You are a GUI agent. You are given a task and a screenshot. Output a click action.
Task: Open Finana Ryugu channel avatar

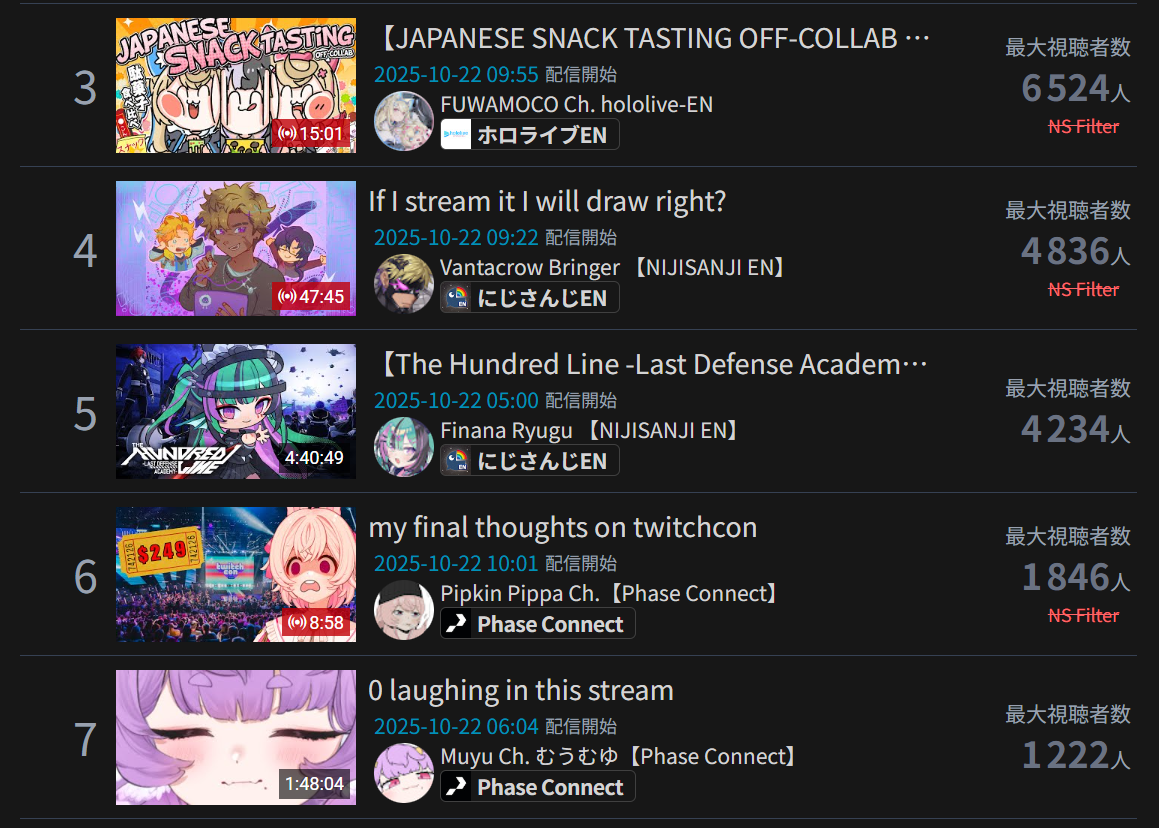click(404, 447)
